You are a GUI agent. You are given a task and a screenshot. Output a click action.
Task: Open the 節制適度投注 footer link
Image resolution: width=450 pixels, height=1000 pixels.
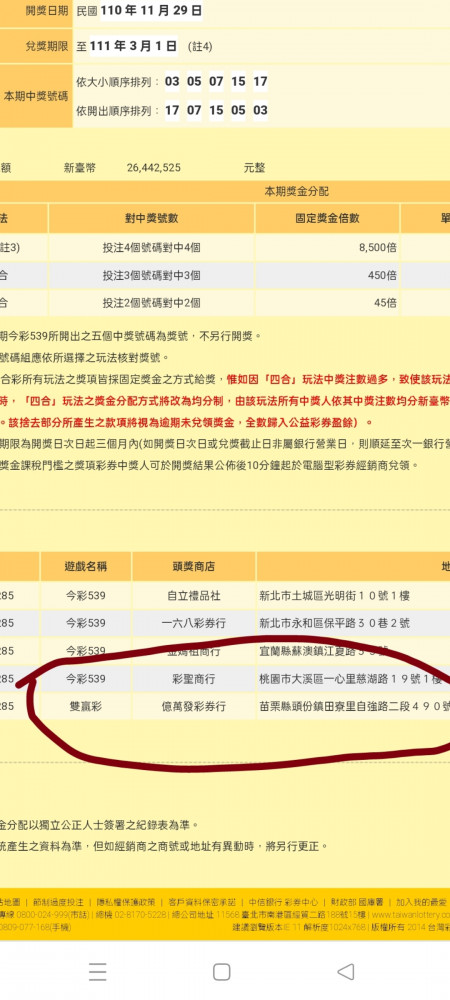59,902
